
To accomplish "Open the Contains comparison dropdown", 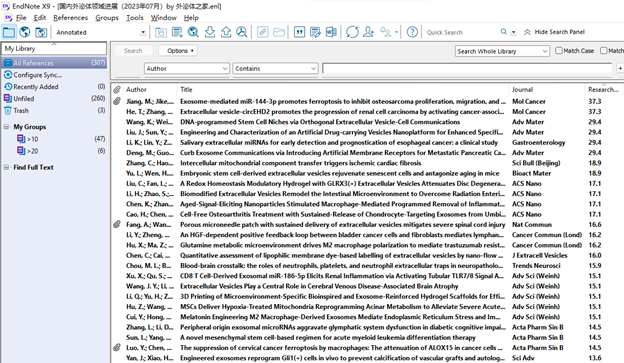I will [x=275, y=68].
